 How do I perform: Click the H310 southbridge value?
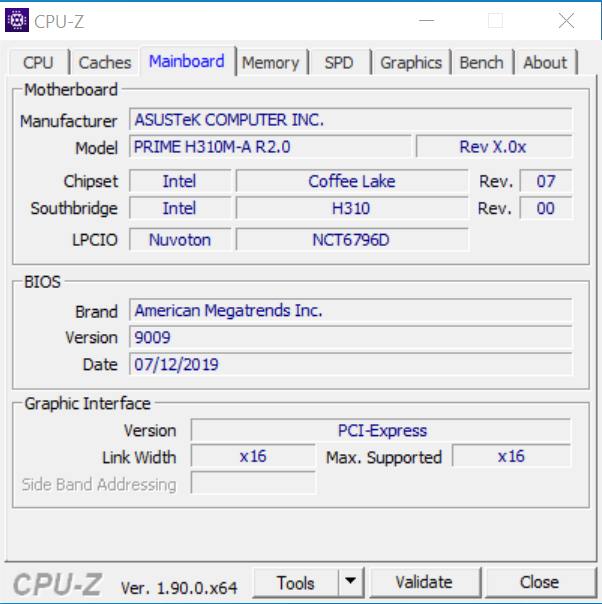(x=352, y=208)
